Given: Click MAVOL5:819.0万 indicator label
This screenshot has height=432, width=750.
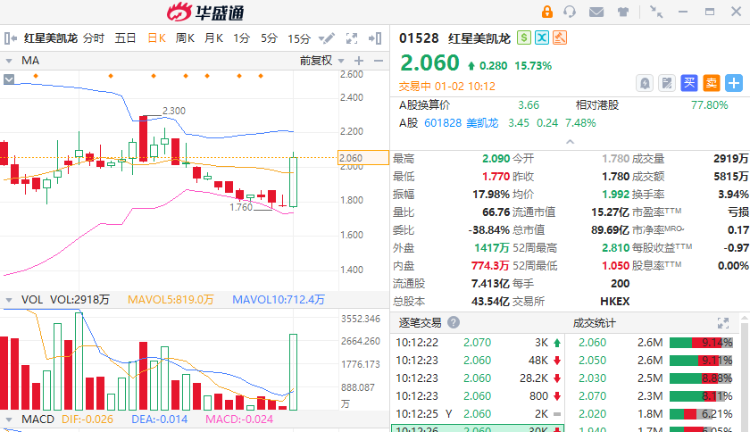Looking at the screenshot, I should [x=170, y=300].
